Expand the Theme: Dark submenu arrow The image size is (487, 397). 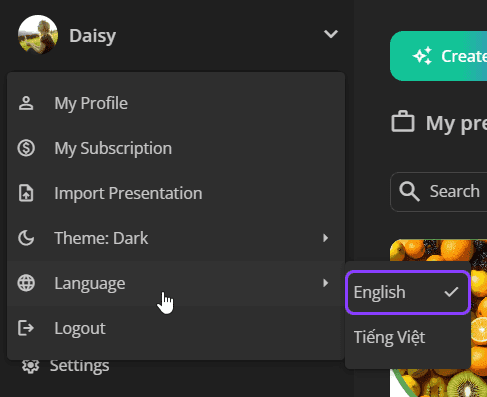click(x=326, y=238)
